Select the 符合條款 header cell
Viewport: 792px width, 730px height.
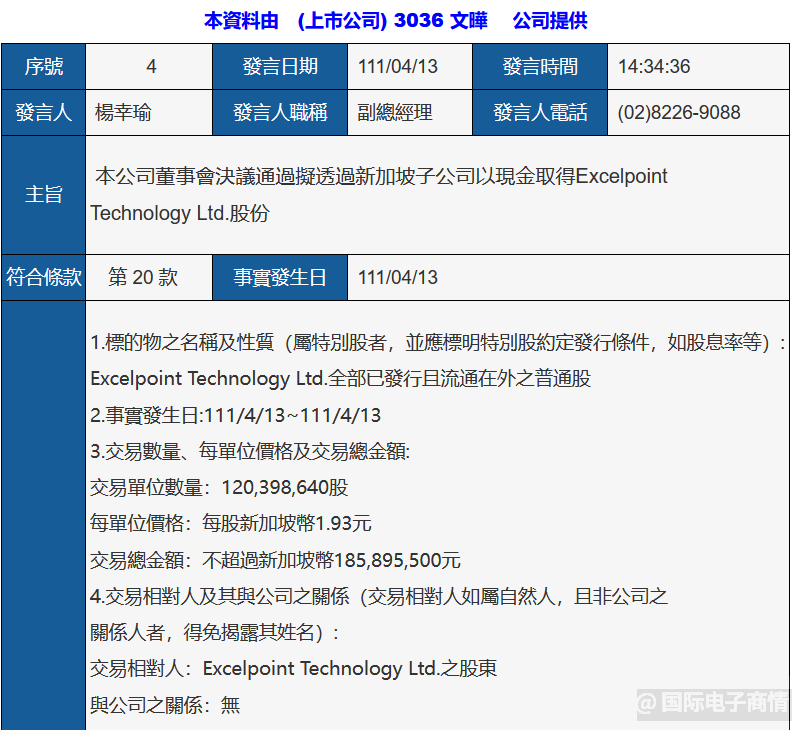pyautogui.click(x=43, y=277)
